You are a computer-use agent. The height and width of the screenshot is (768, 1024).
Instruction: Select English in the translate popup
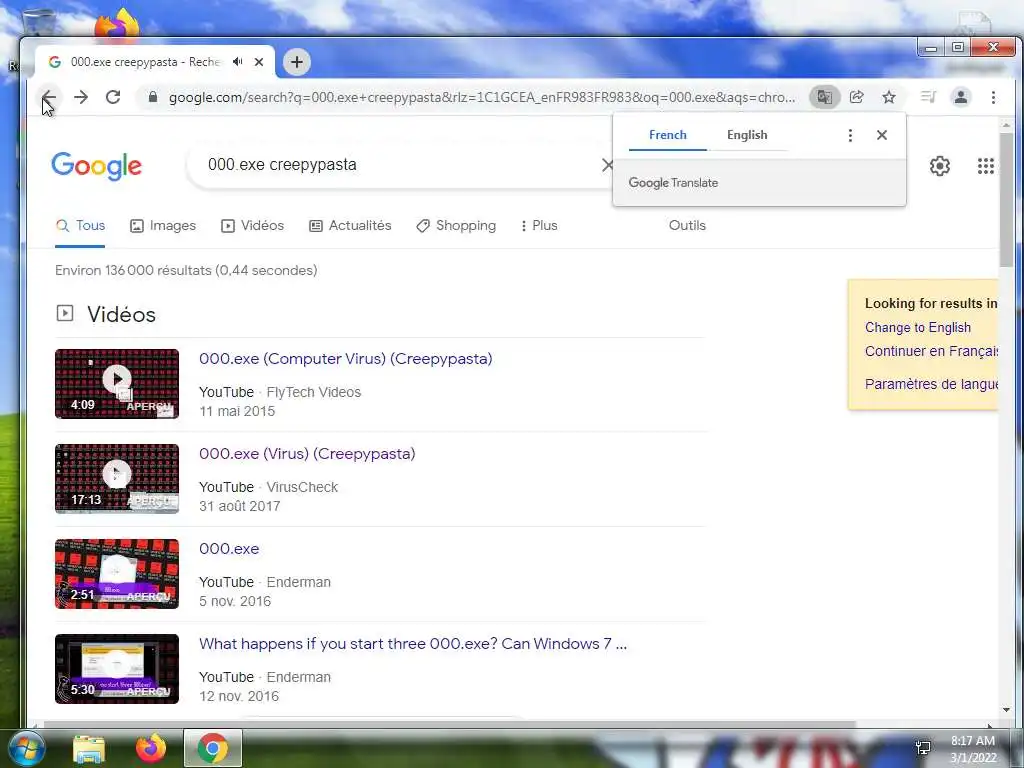747,135
